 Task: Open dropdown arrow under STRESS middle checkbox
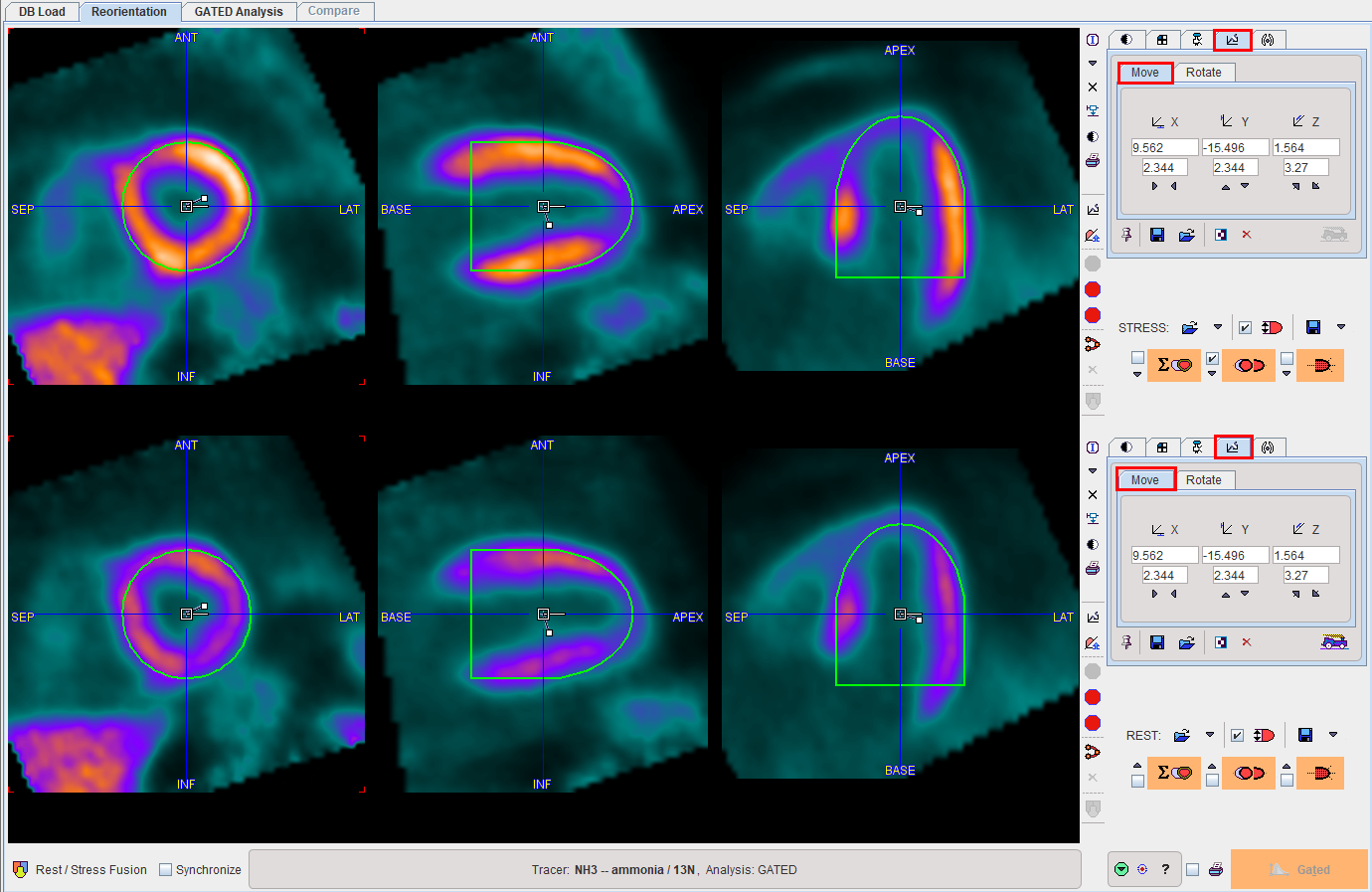1212,375
